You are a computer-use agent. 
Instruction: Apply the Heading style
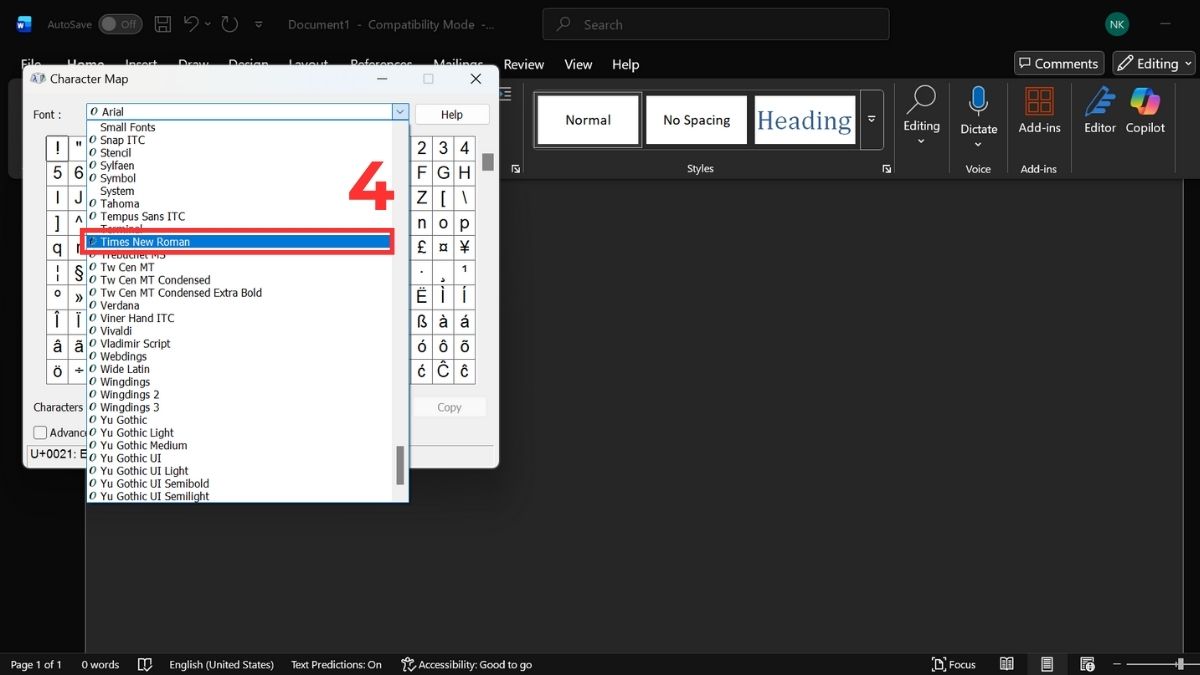coord(805,120)
